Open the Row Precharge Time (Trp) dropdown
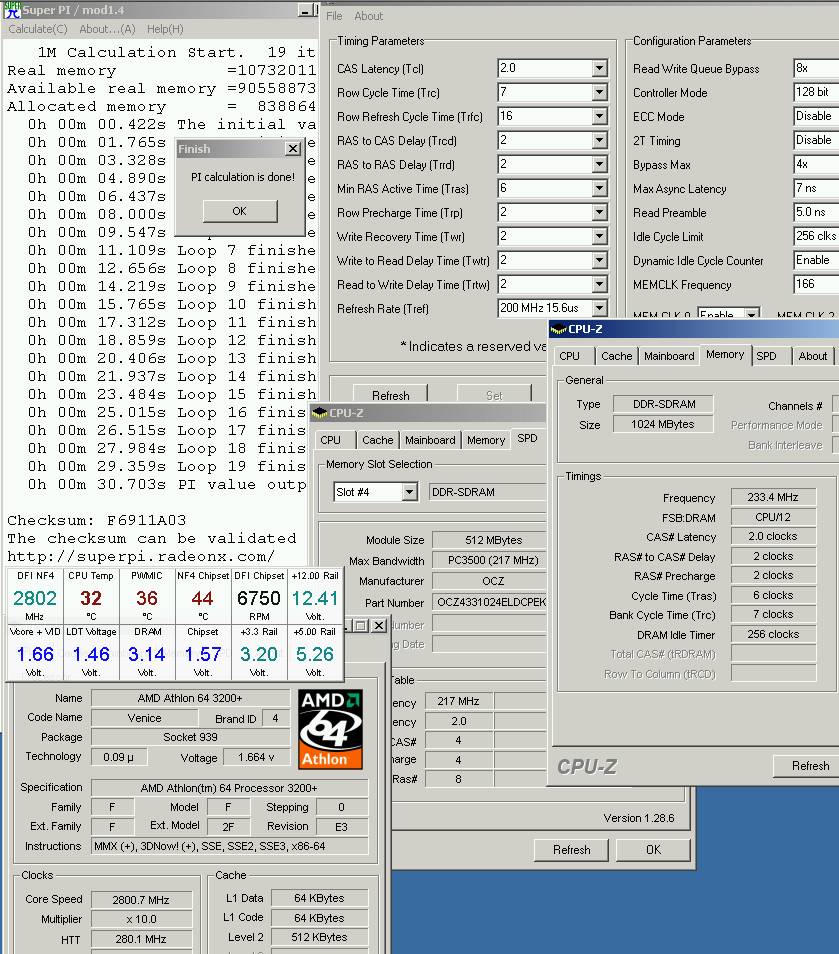The height and width of the screenshot is (954, 839). 599,212
